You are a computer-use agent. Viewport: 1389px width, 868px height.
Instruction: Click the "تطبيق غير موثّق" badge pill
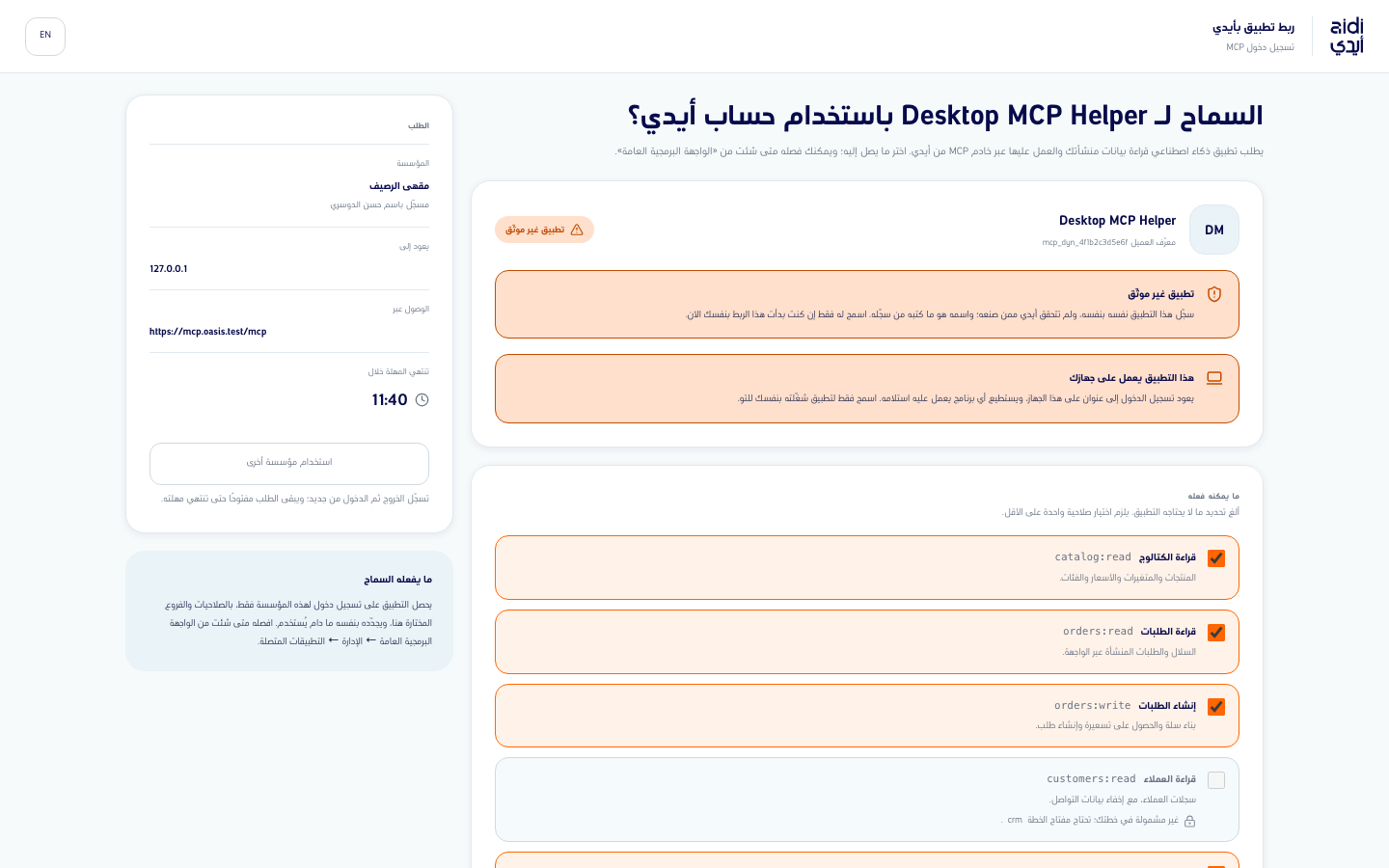[x=544, y=230]
